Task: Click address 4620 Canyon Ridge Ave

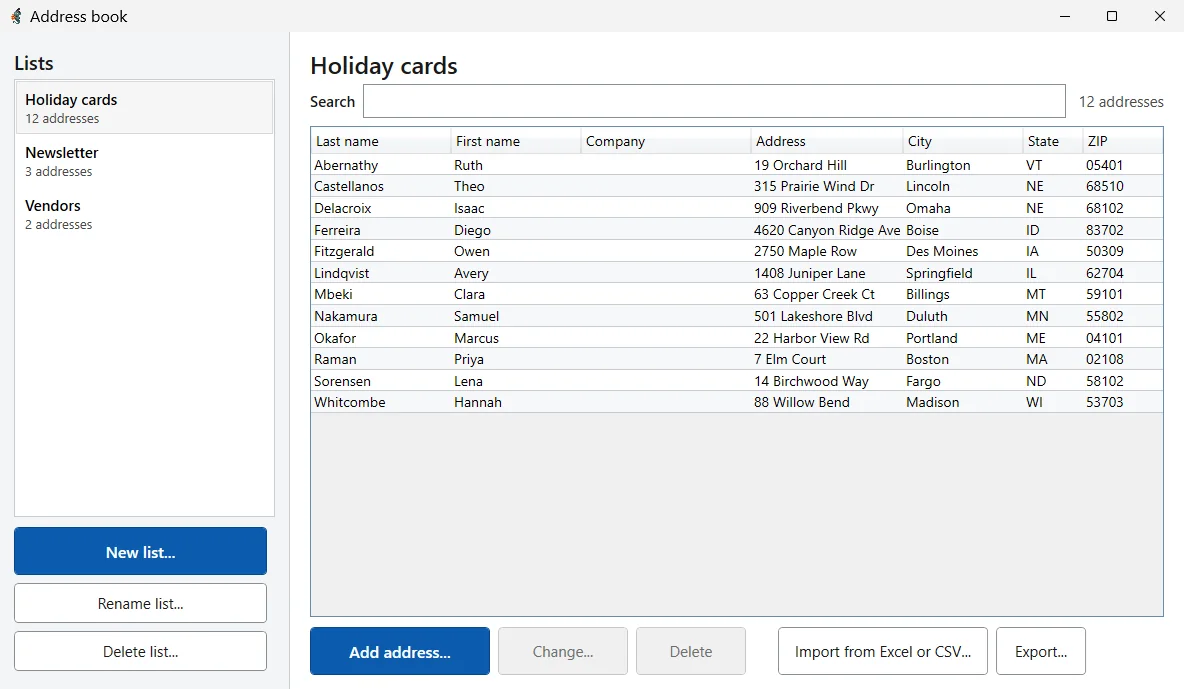Action: point(827,230)
